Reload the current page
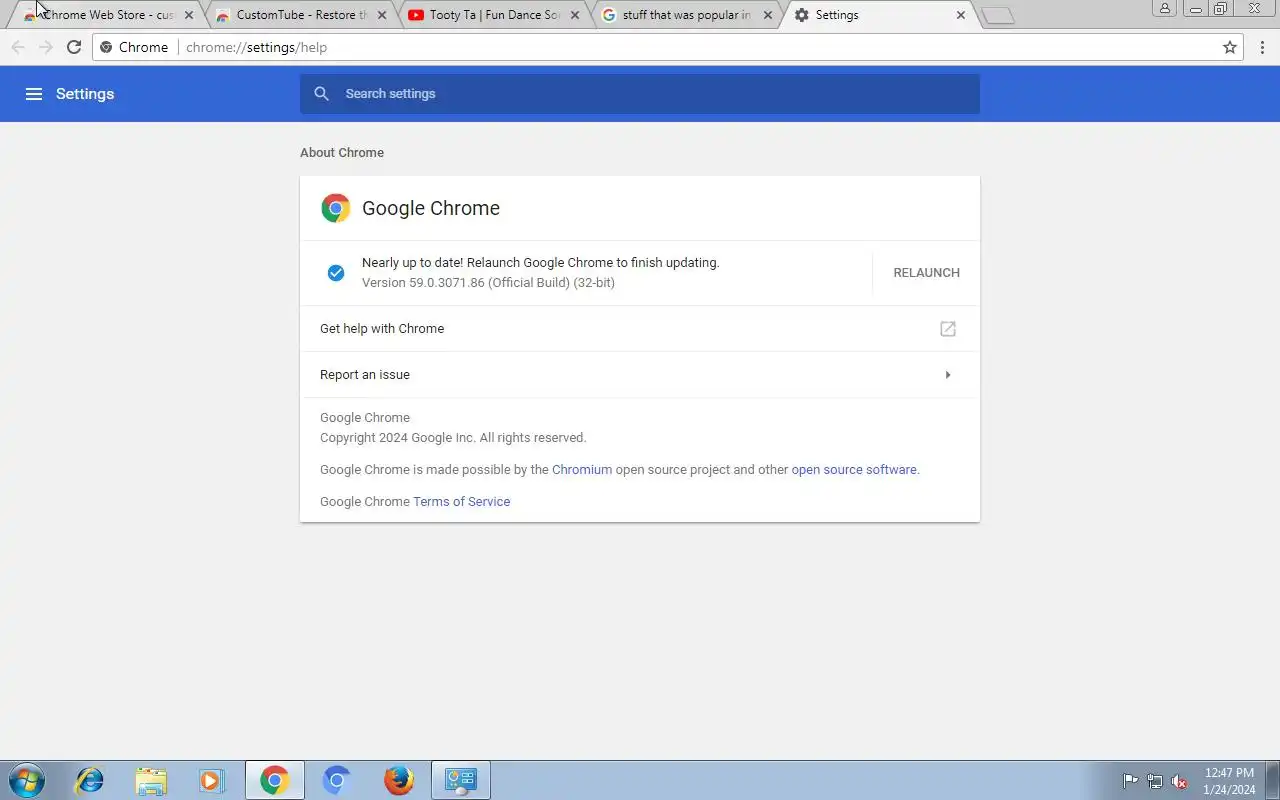This screenshot has width=1280, height=800. point(73,47)
